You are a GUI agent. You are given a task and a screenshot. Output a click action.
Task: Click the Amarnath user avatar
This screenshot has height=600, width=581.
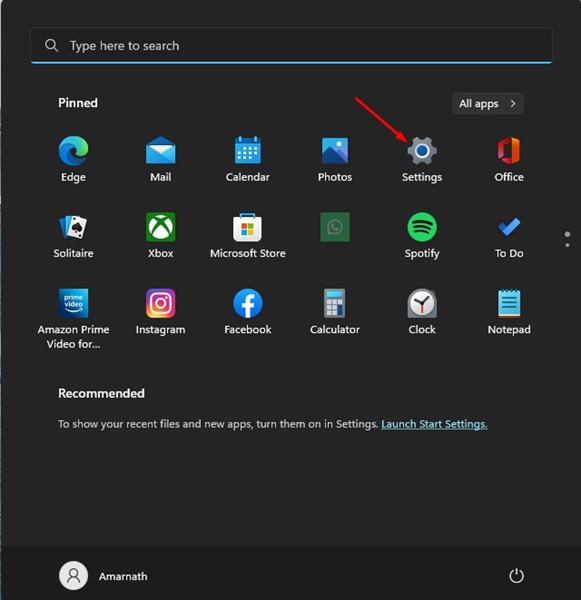coord(73,576)
